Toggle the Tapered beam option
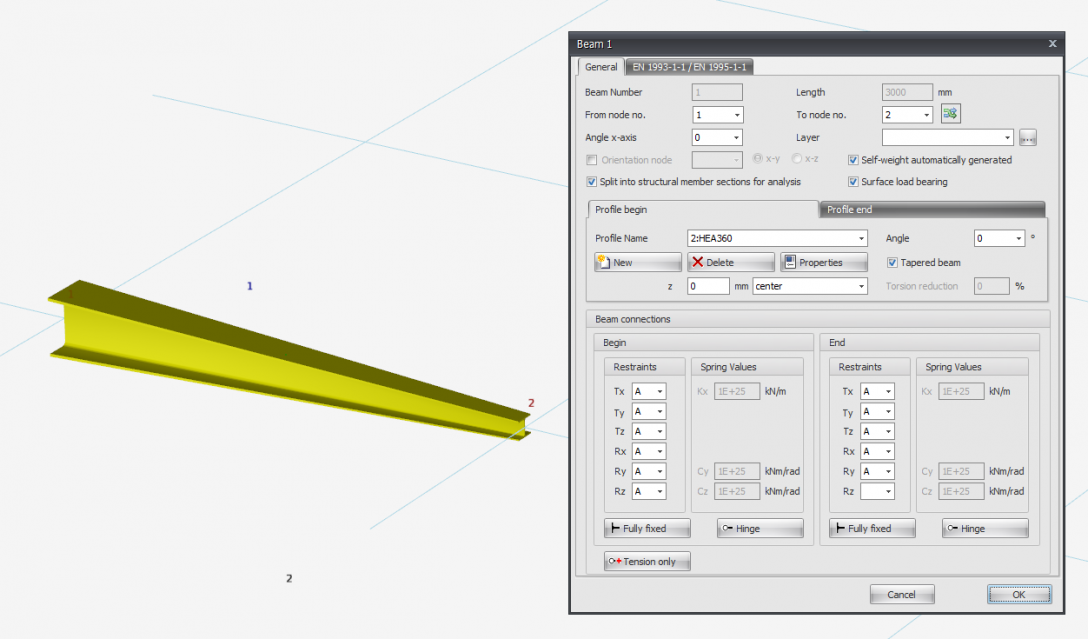The height and width of the screenshot is (639, 1088). coord(891,261)
